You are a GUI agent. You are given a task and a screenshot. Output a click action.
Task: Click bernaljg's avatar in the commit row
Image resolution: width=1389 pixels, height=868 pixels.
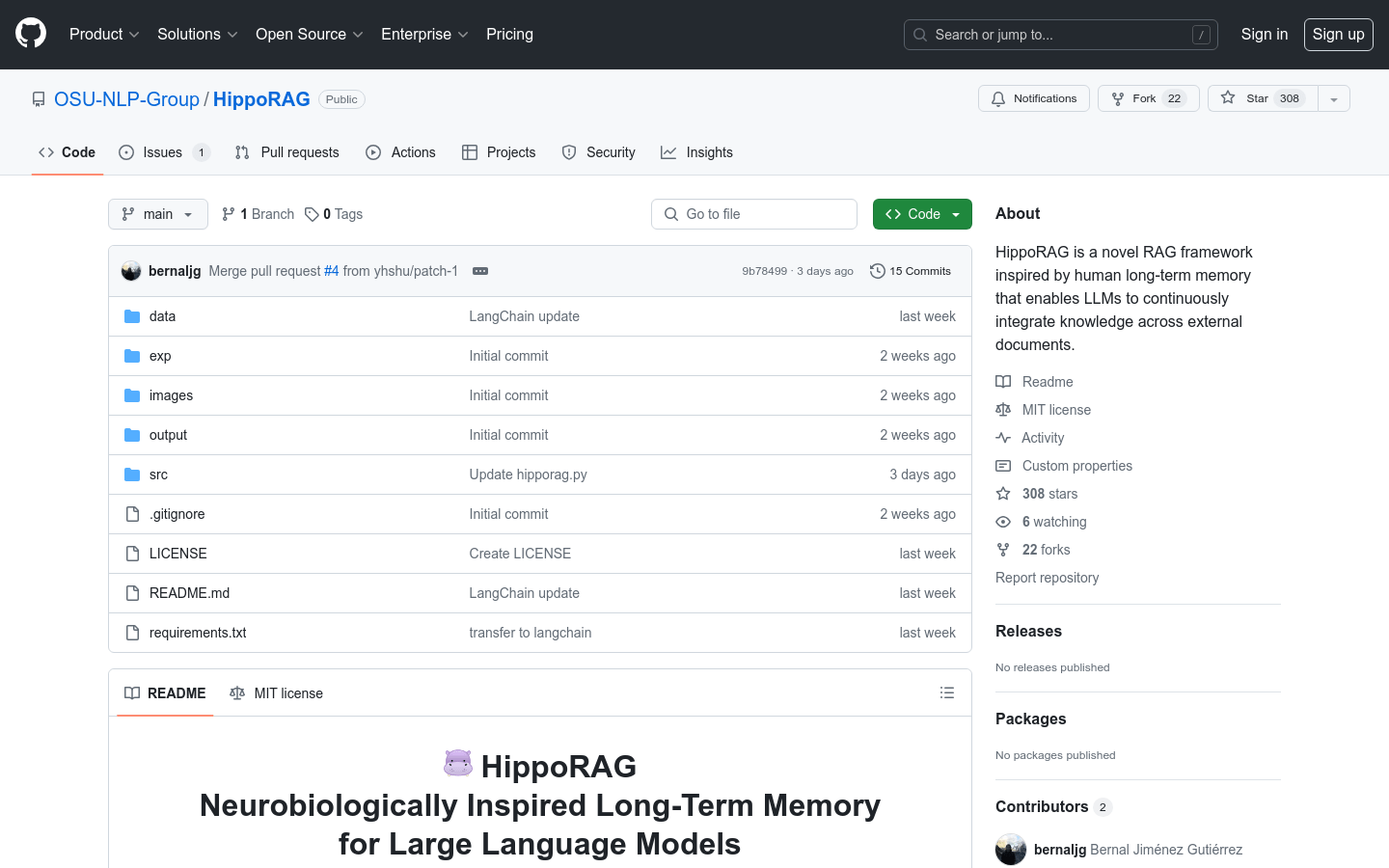[131, 271]
